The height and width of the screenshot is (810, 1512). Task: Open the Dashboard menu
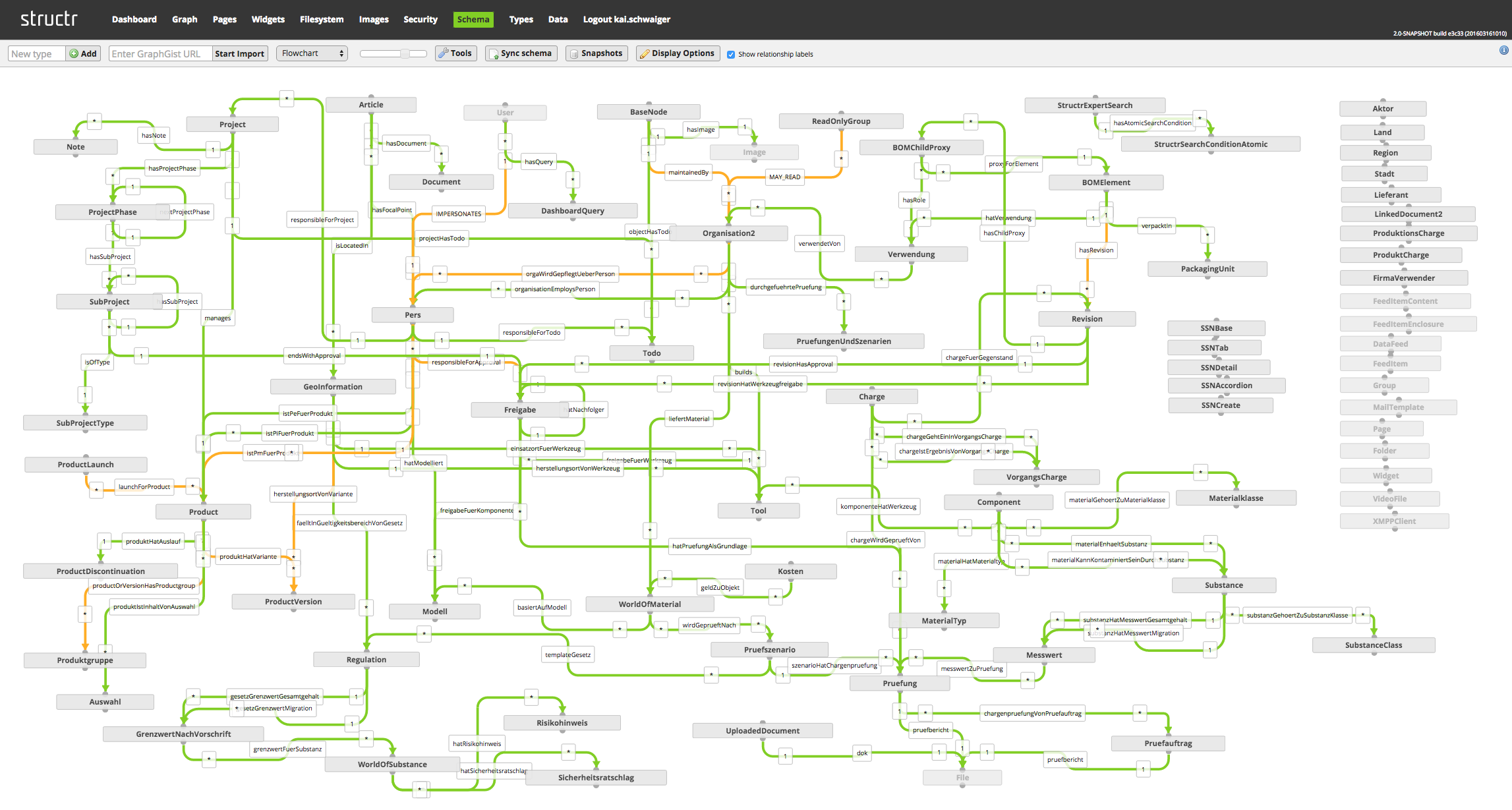pos(134,19)
